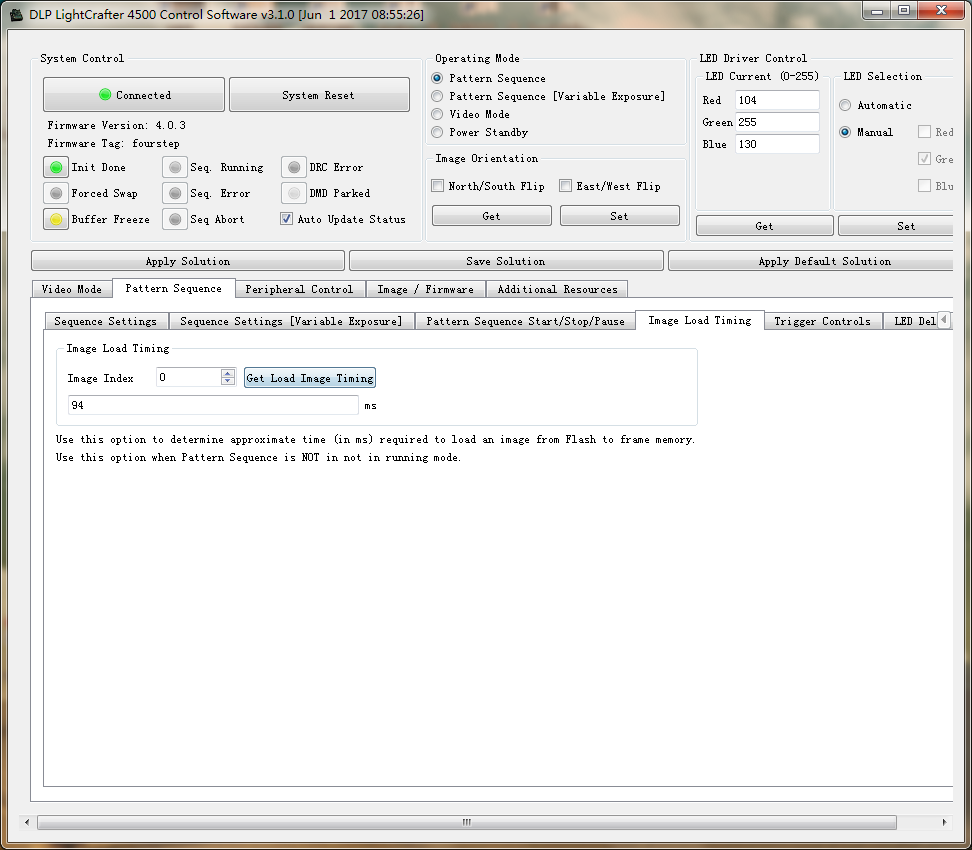
Task: Toggle the Green LED checkbox
Action: point(924,159)
